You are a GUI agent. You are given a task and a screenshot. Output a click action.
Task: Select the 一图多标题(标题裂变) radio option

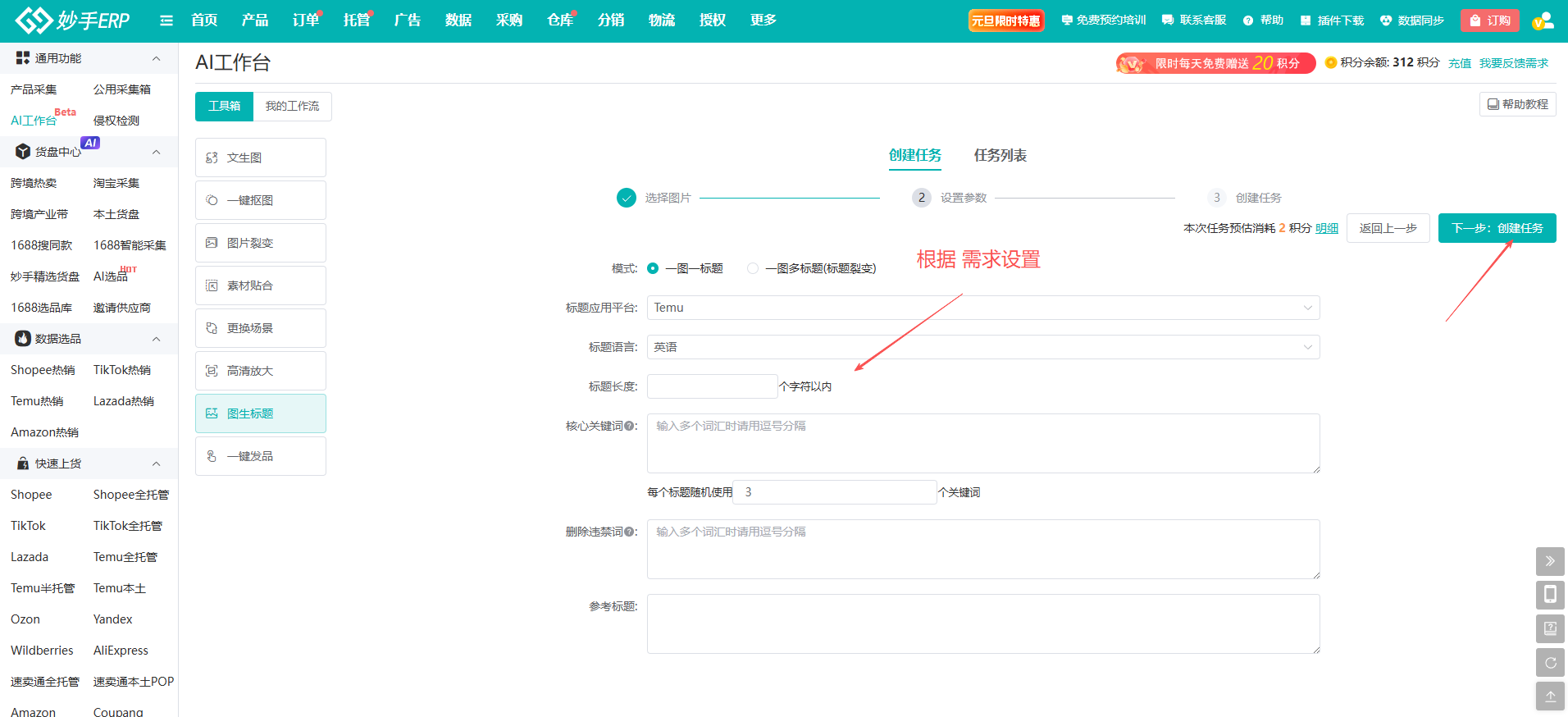[x=753, y=268]
